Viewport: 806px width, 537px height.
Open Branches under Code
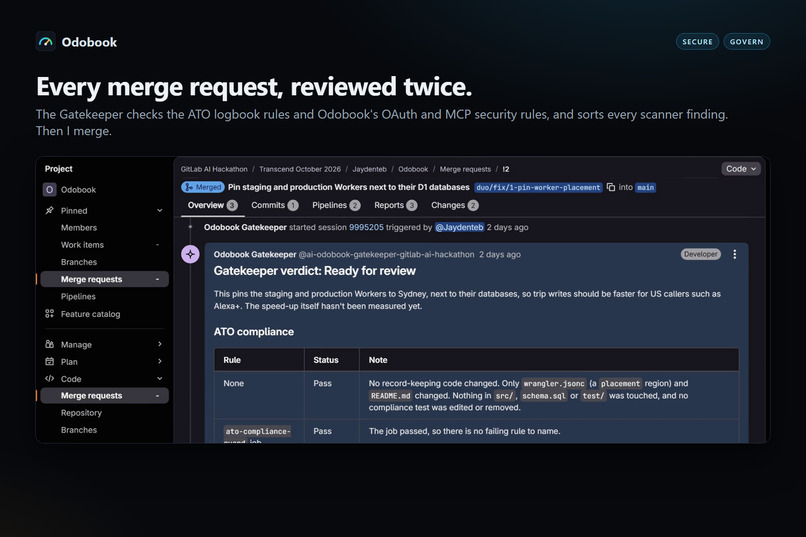click(x=79, y=430)
